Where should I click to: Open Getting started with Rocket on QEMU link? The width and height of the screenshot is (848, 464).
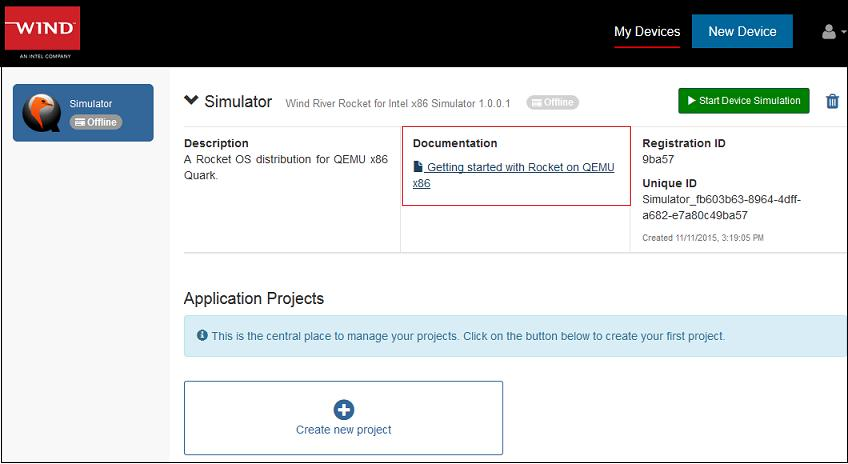click(x=513, y=175)
